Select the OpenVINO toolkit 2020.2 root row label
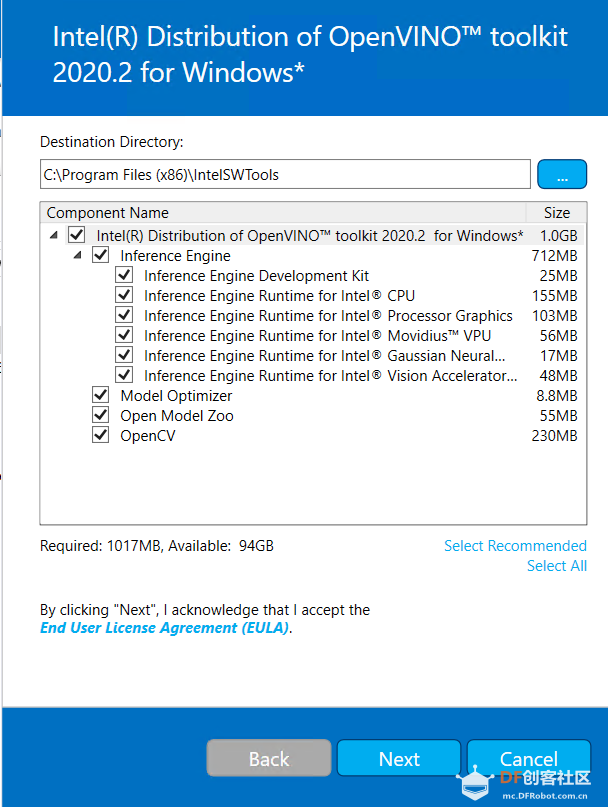This screenshot has height=807, width=608. tap(310, 236)
